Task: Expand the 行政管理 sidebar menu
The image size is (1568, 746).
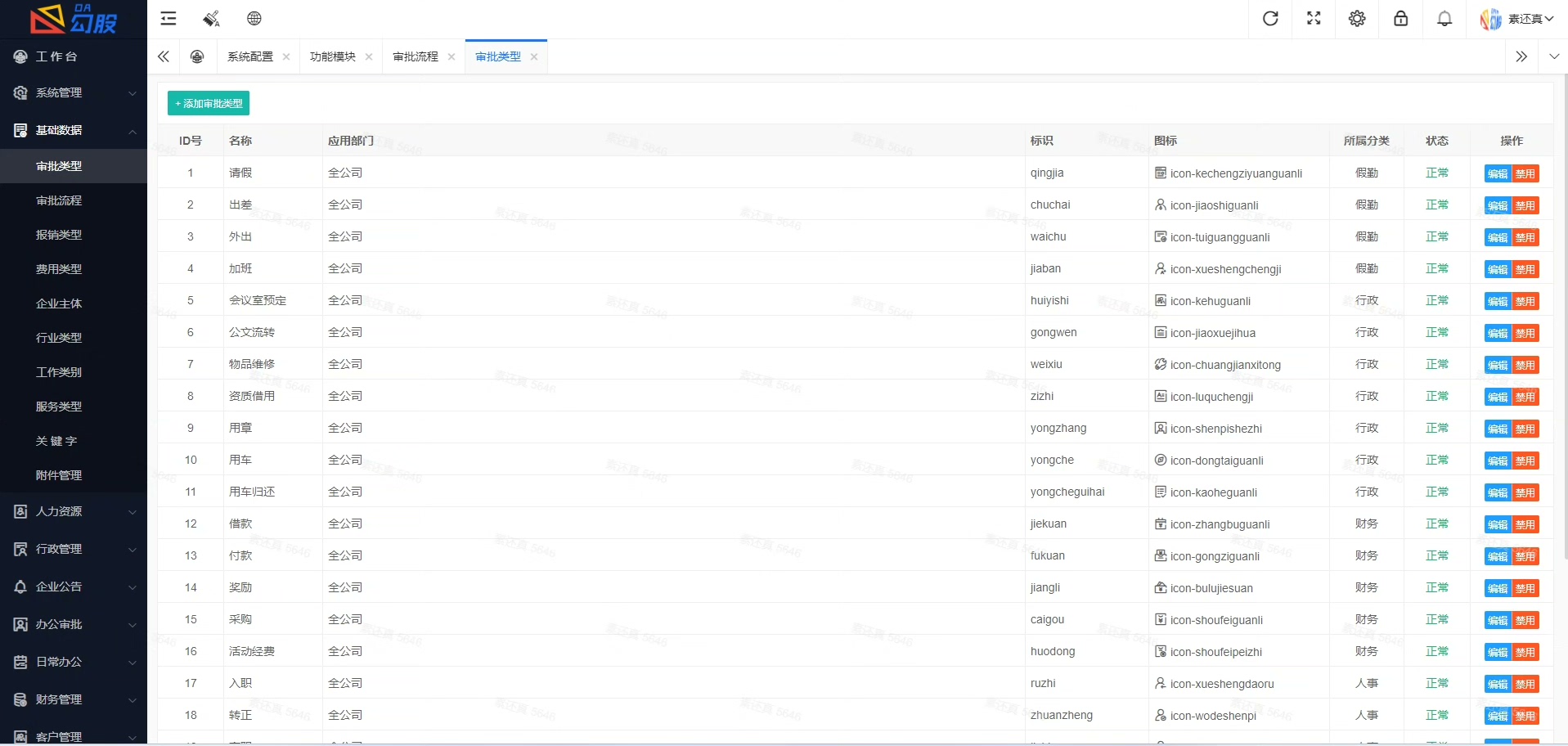Action: pos(74,550)
